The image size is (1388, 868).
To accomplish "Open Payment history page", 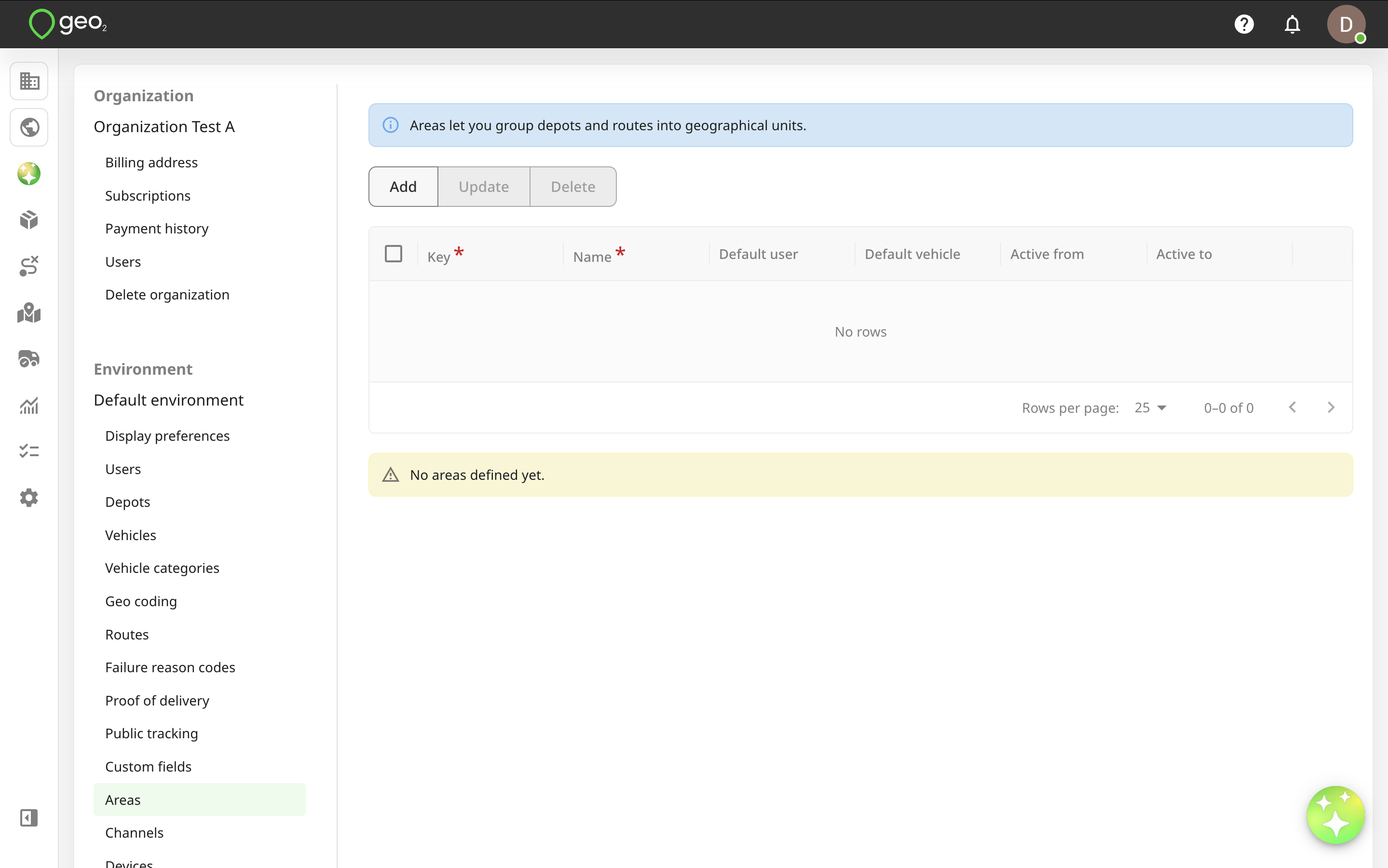I will pos(157,229).
